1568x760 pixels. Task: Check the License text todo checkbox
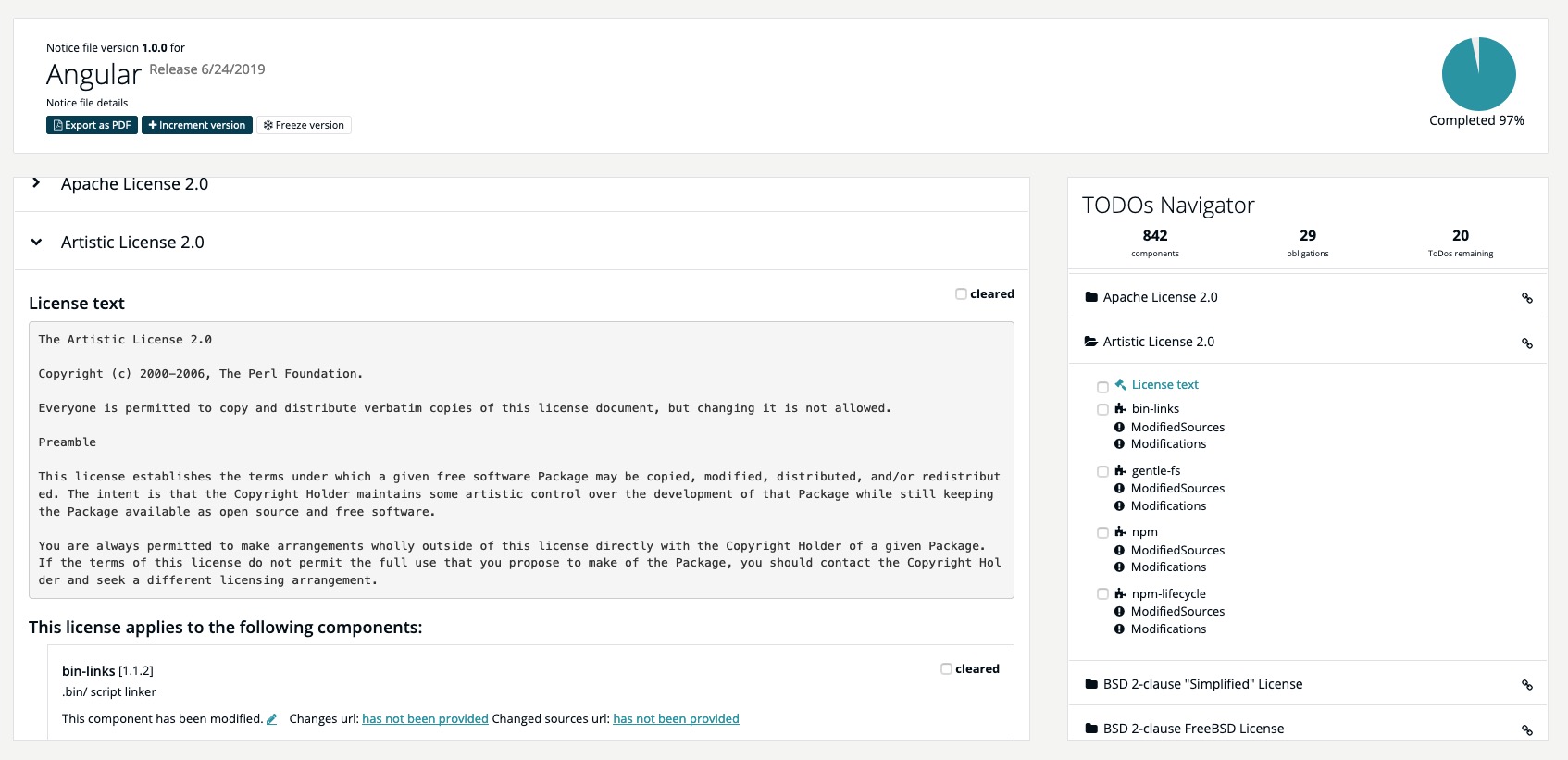(x=1102, y=388)
